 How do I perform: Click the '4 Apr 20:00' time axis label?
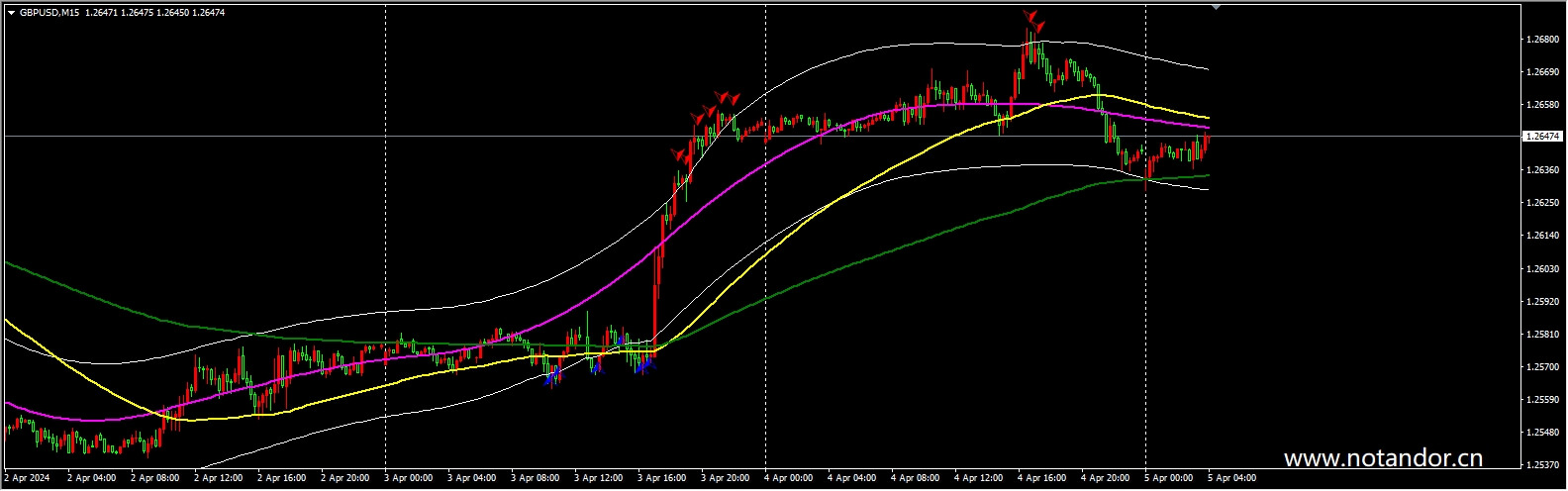click(1105, 478)
